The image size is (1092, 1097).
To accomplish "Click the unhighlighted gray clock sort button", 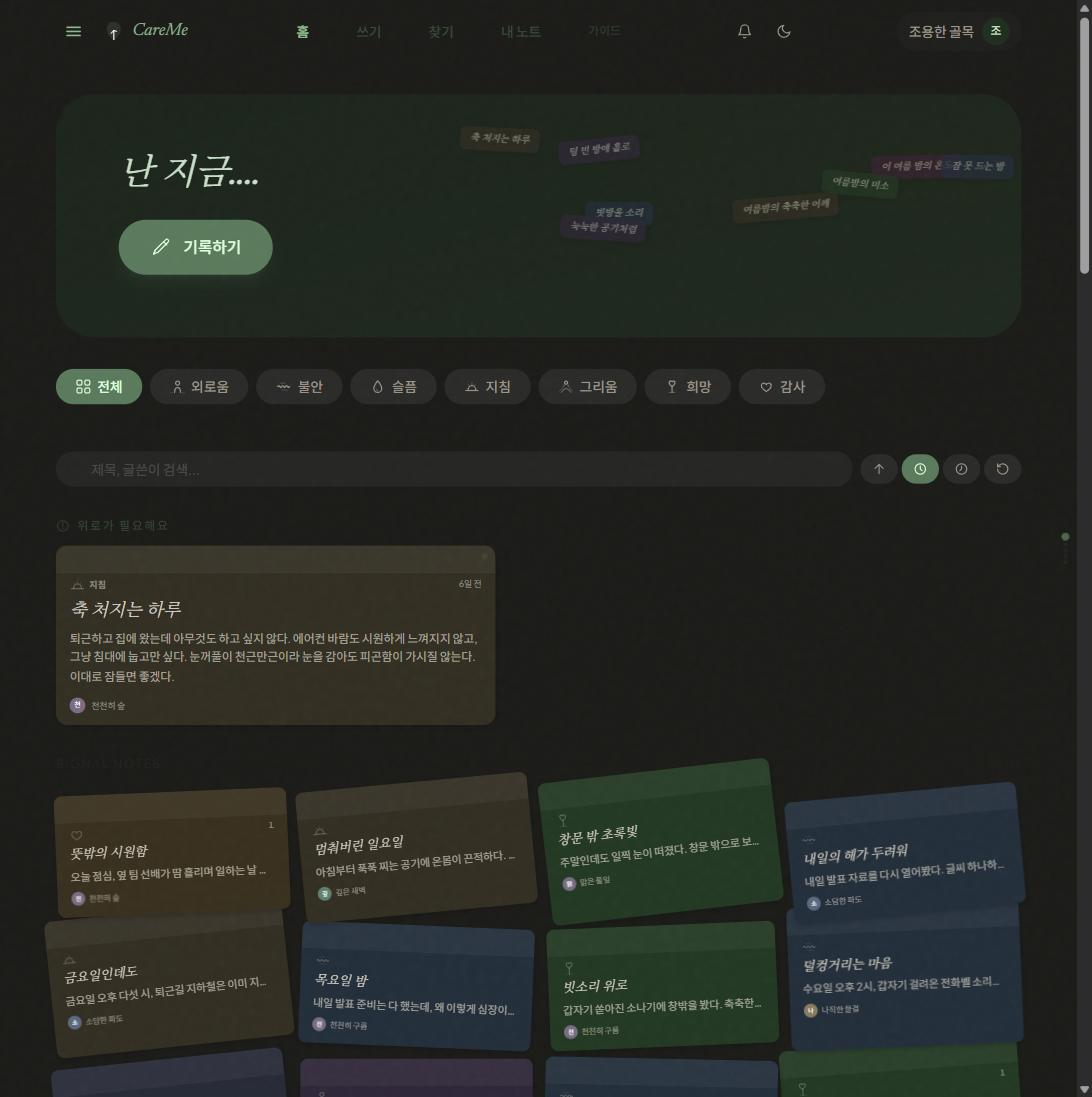I will click(x=961, y=469).
